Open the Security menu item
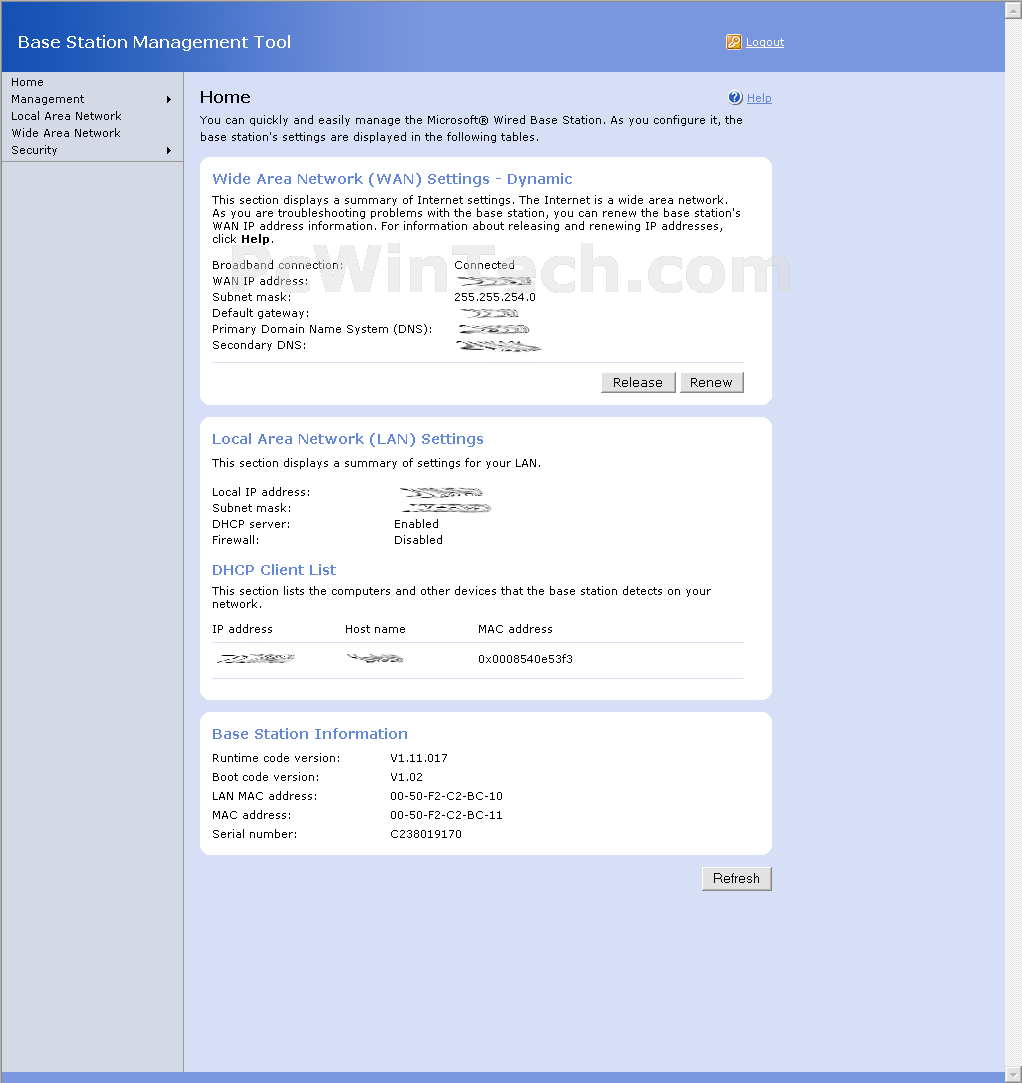1022x1083 pixels. pyautogui.click(x=34, y=151)
